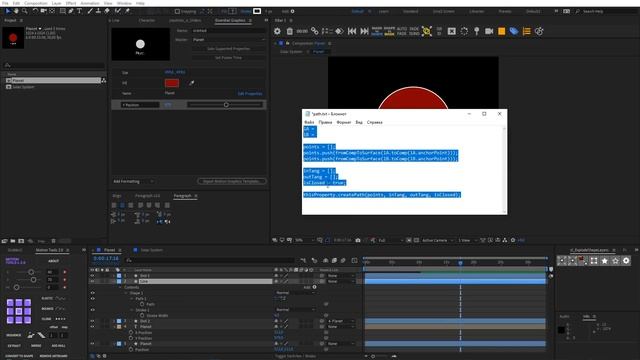Click the red fill color swatch
The image size is (640, 360).
(x=172, y=83)
